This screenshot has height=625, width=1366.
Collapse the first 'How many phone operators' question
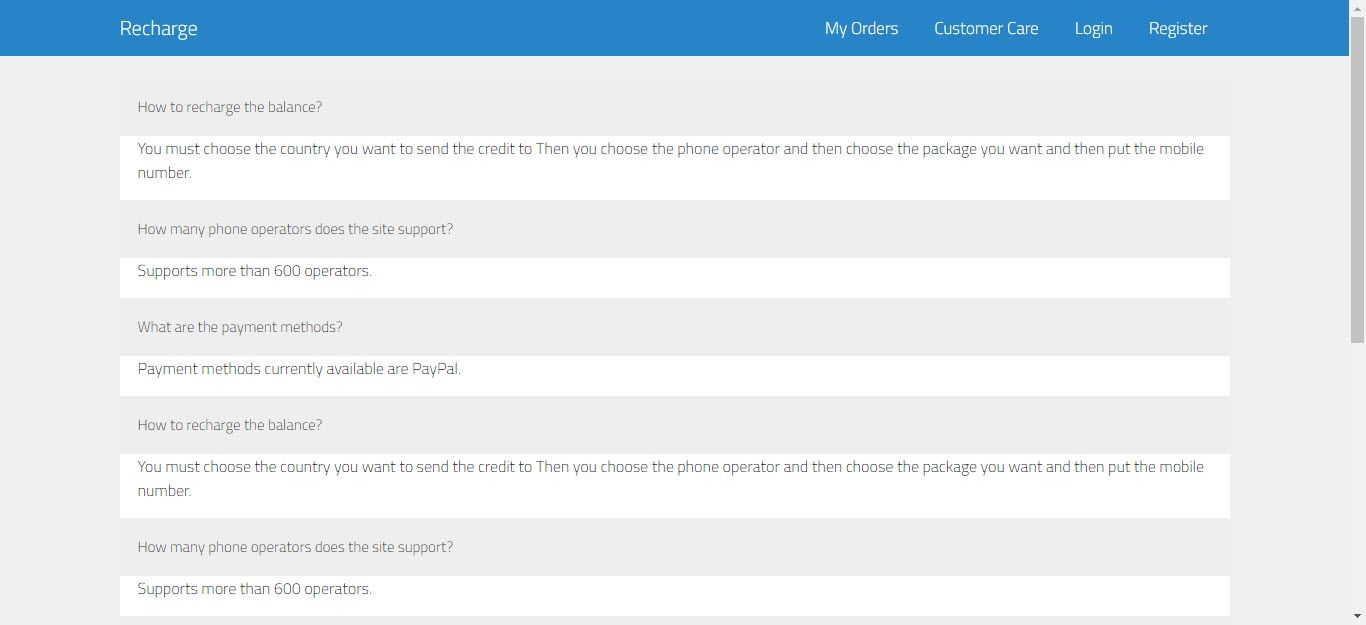[x=295, y=229]
